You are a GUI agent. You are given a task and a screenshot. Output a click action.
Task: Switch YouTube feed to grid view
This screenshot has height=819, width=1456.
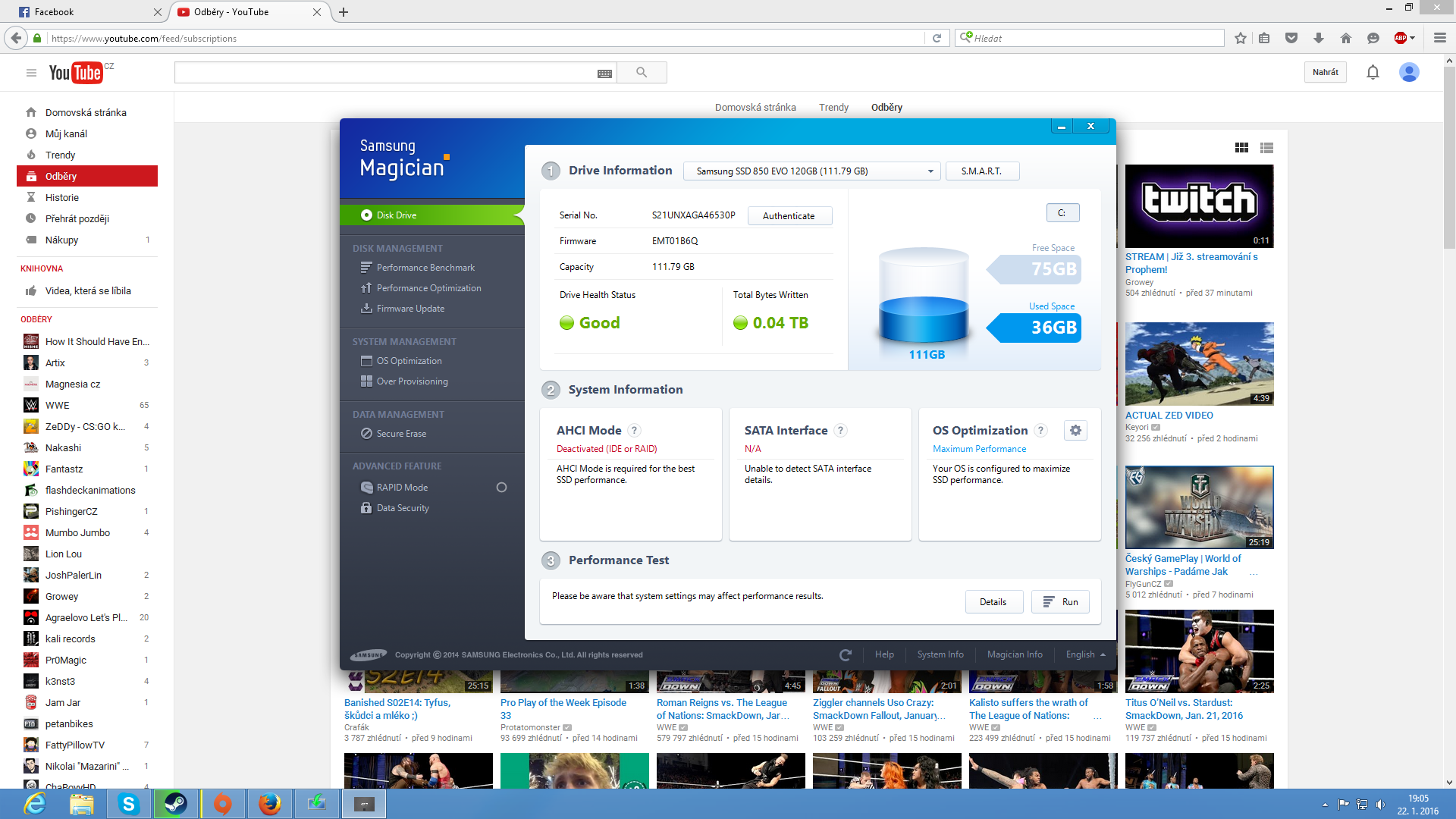click(x=1241, y=148)
